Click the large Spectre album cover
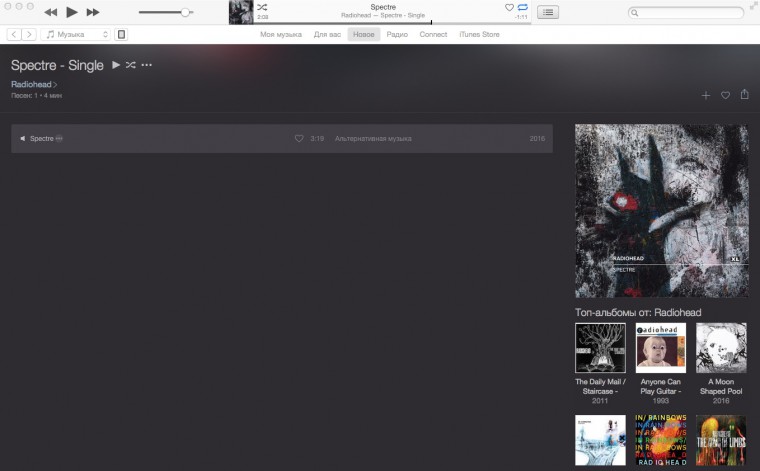This screenshot has height=471, width=760. tap(662, 211)
